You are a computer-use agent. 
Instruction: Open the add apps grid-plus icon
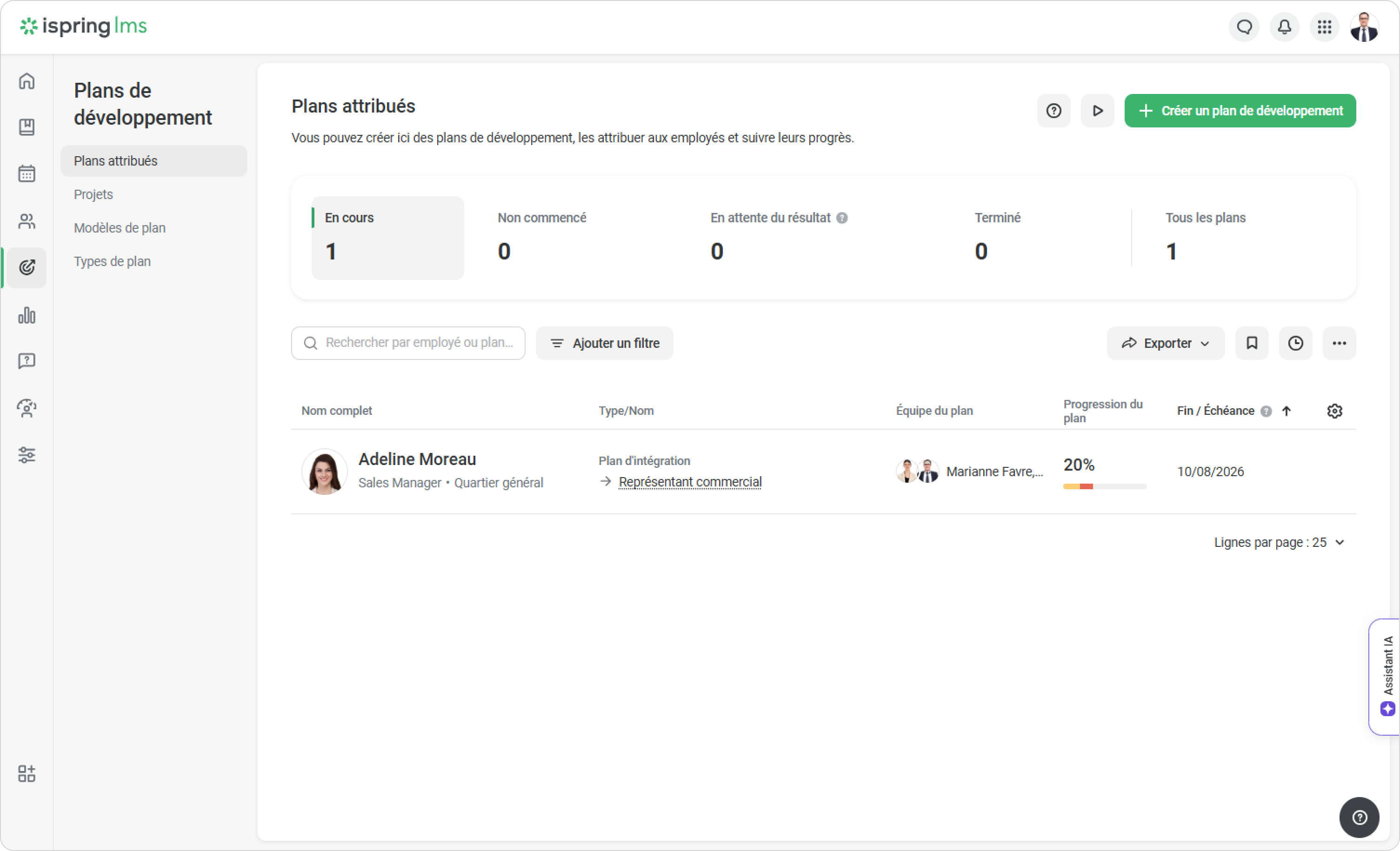point(27,773)
